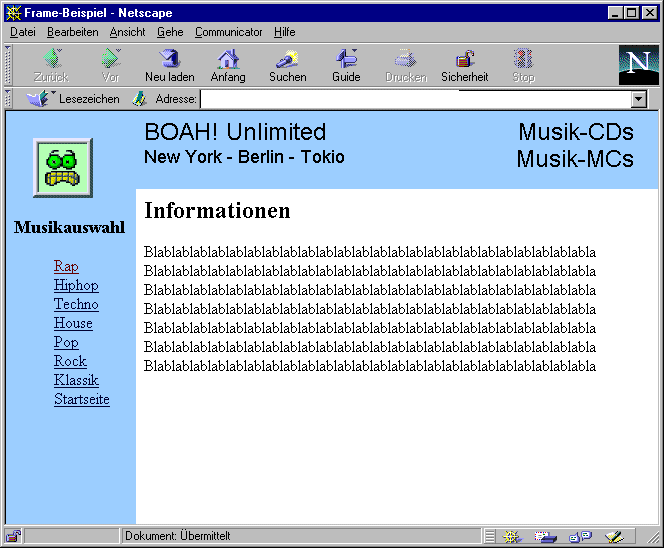Open the Hiphop link
The image size is (664, 548).
[76, 286]
